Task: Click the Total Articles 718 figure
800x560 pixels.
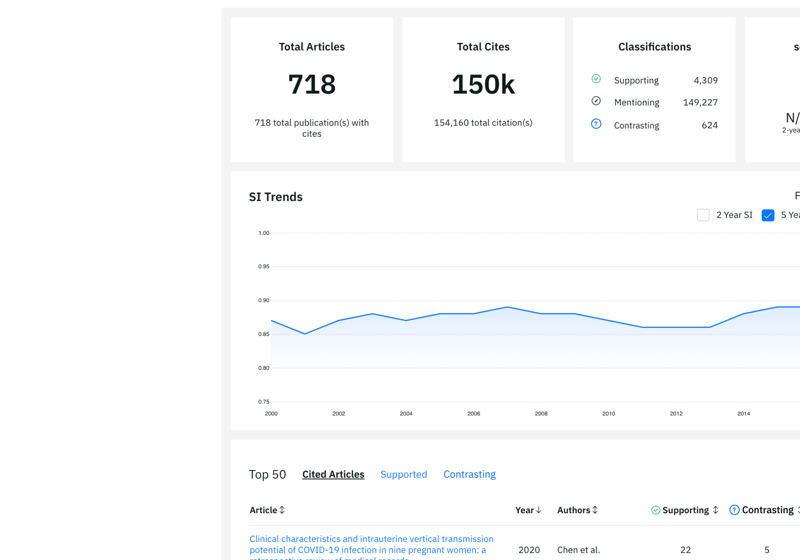Action: point(312,85)
